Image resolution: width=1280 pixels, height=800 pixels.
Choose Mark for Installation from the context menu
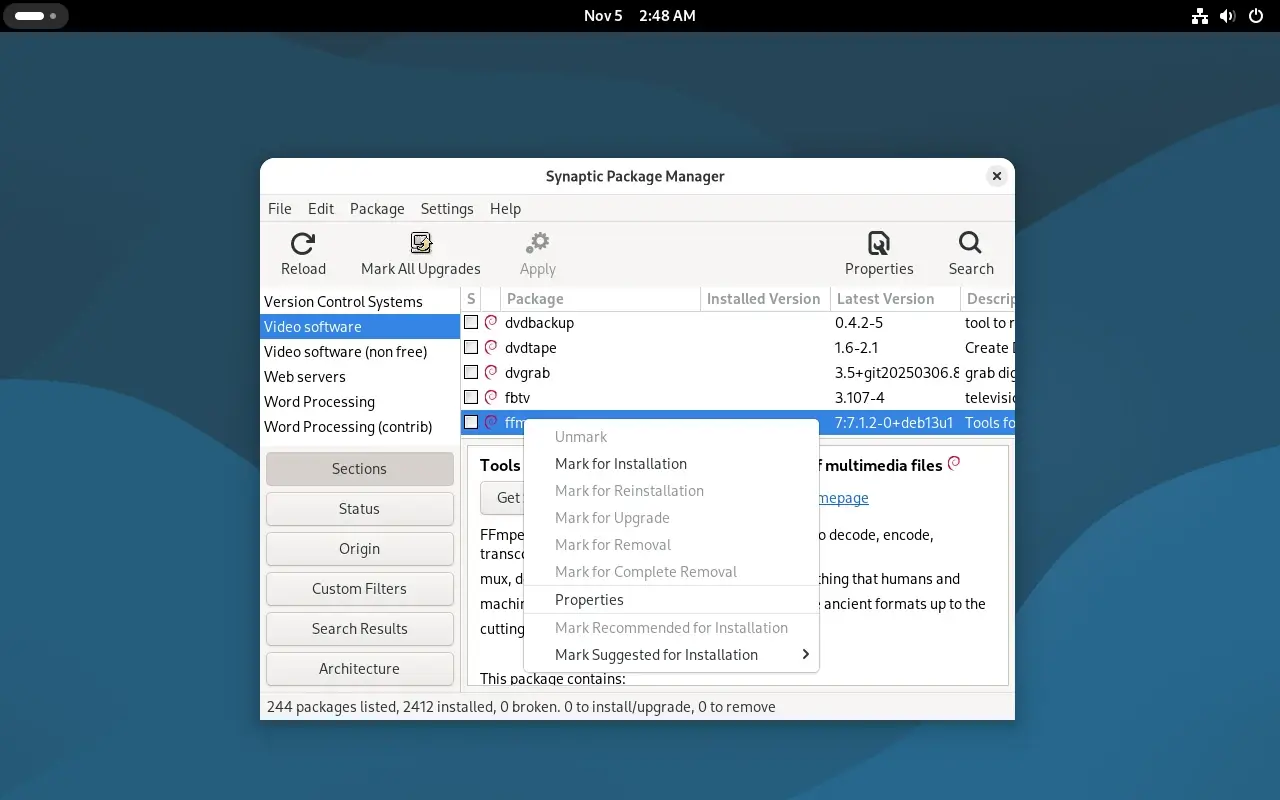click(620, 463)
